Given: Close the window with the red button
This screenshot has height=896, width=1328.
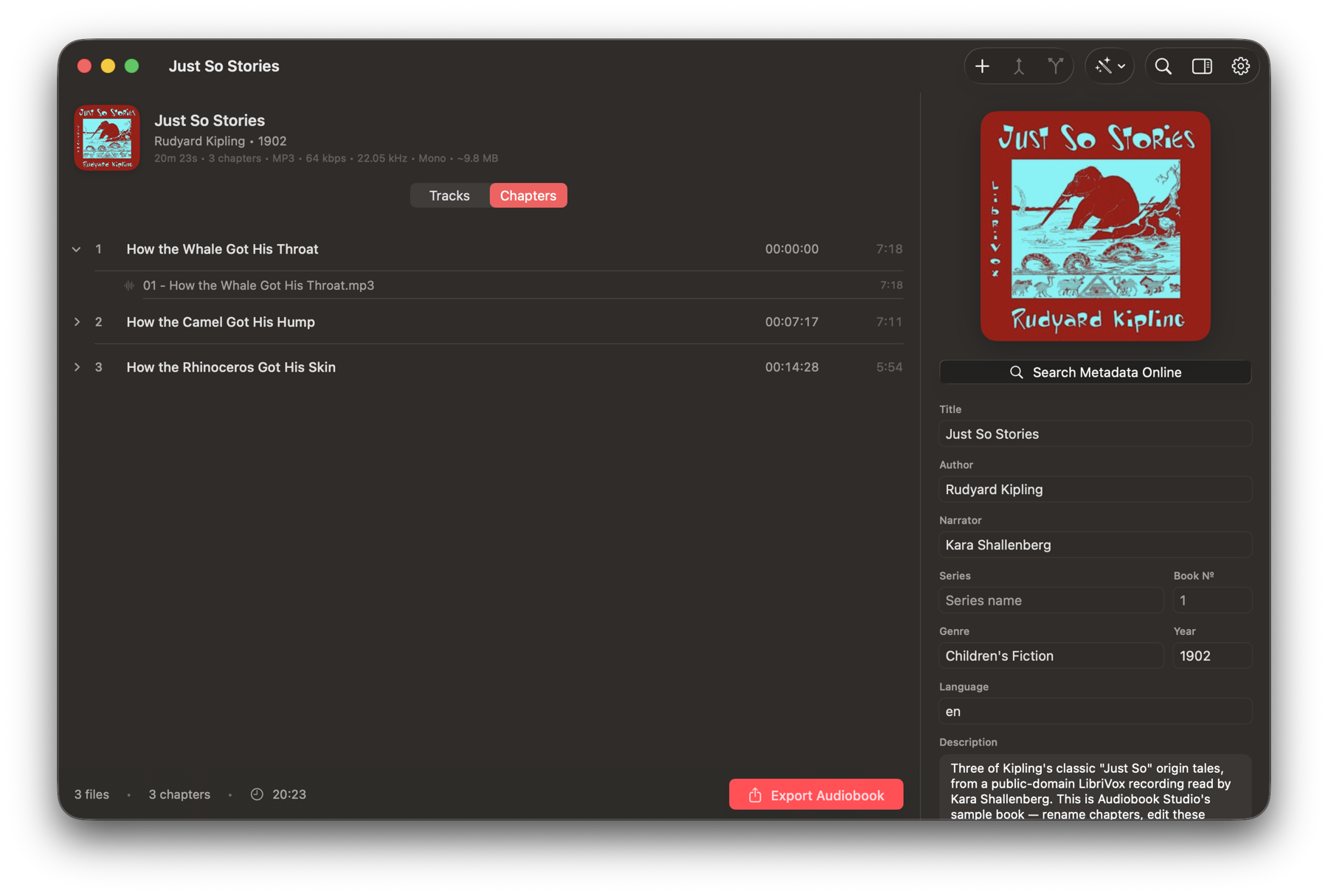Looking at the screenshot, I should 84,66.
